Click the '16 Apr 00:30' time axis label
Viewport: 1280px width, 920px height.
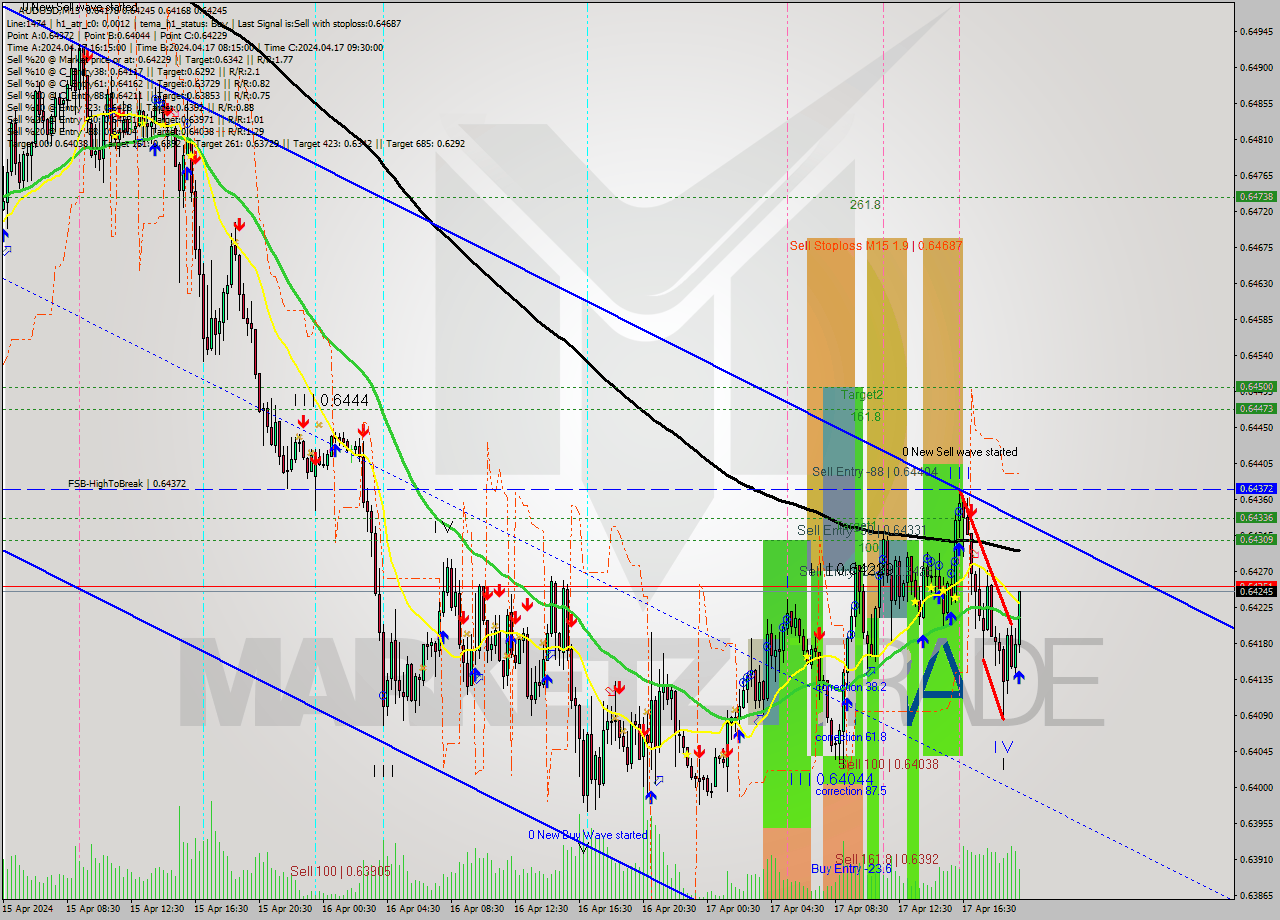pos(350,909)
